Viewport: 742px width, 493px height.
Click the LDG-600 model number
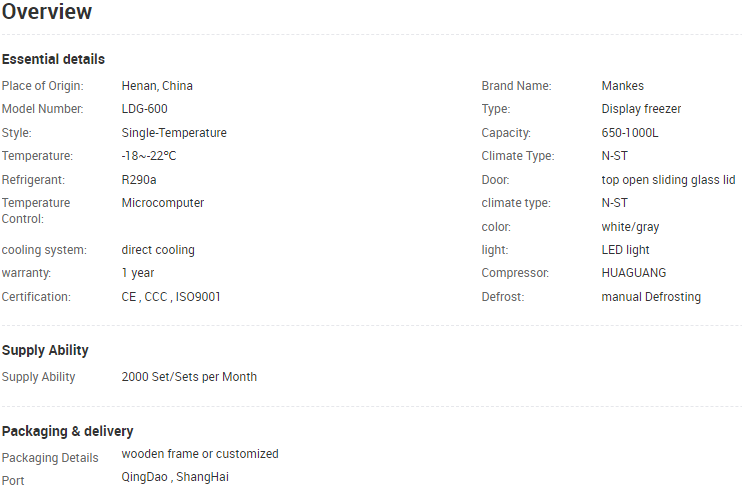tap(145, 109)
